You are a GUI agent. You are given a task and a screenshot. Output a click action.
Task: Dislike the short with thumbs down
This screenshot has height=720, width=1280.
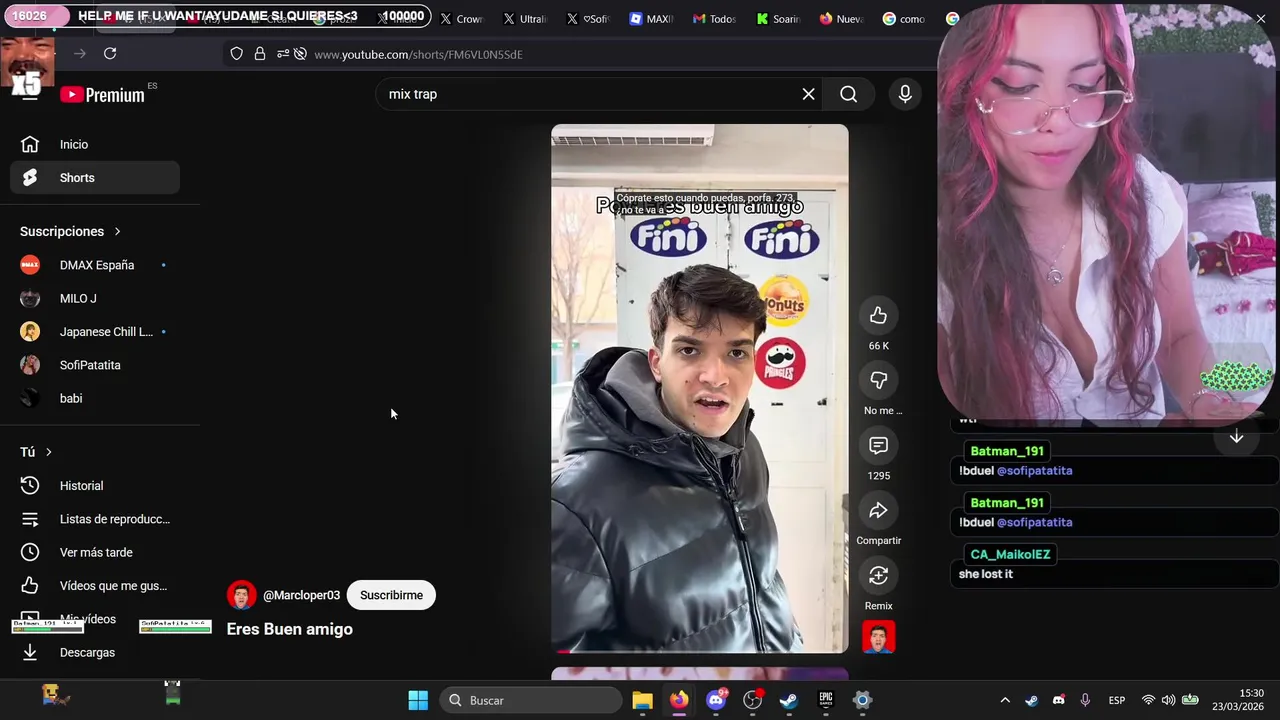tap(878, 380)
